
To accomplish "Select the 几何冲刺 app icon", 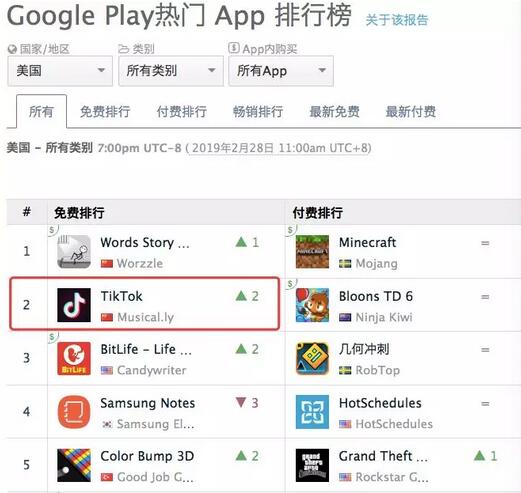I will pyautogui.click(x=312, y=358).
